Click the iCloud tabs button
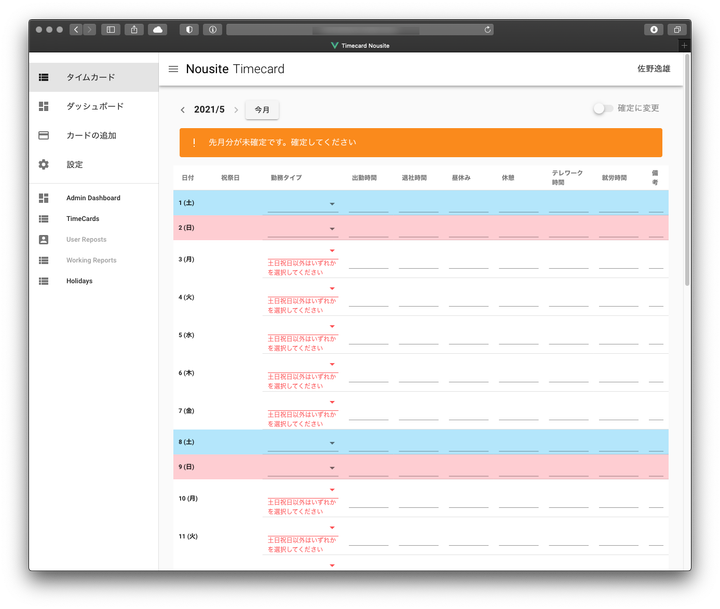 pyautogui.click(x=158, y=29)
